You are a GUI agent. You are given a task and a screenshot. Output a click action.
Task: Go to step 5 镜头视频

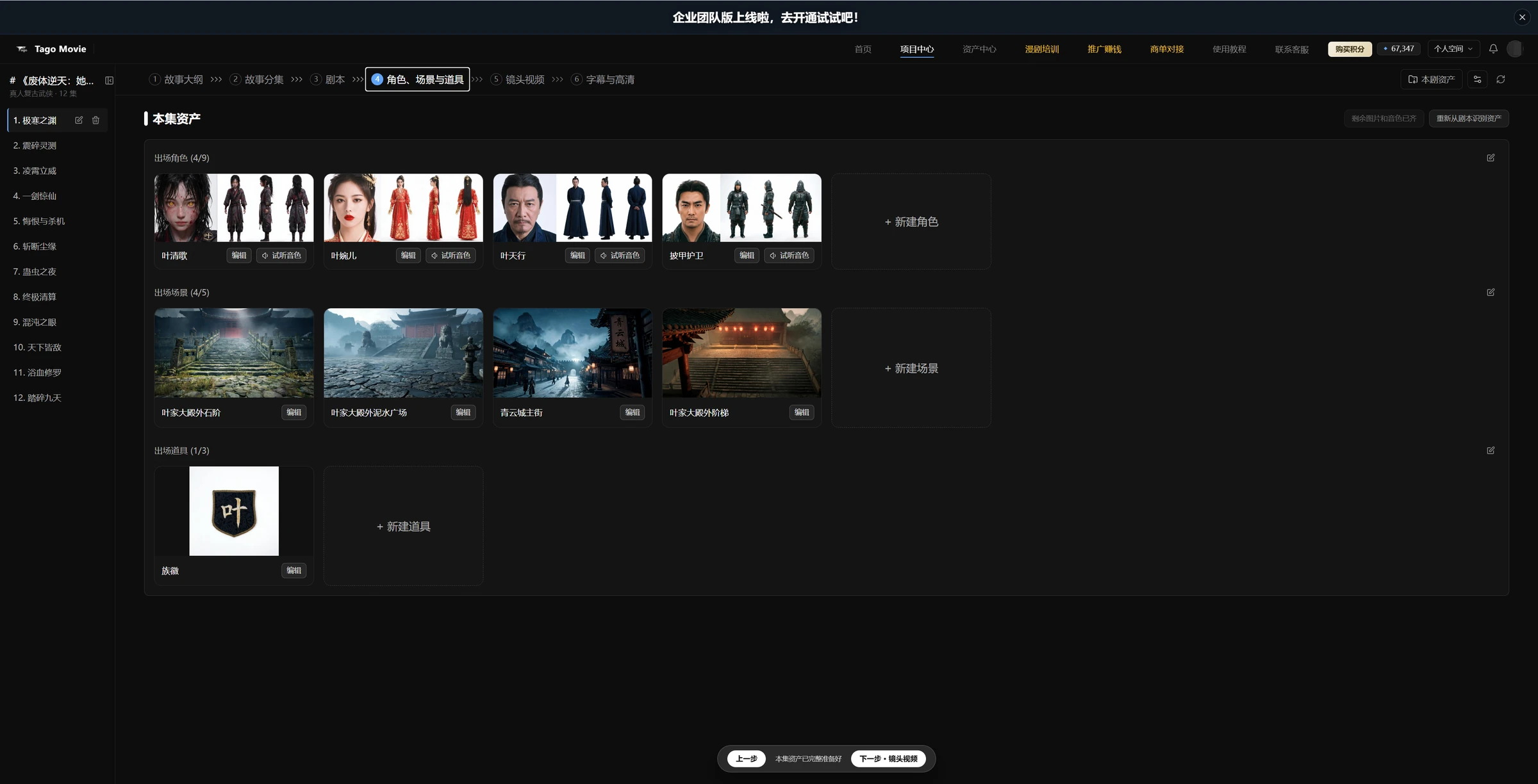click(x=518, y=79)
